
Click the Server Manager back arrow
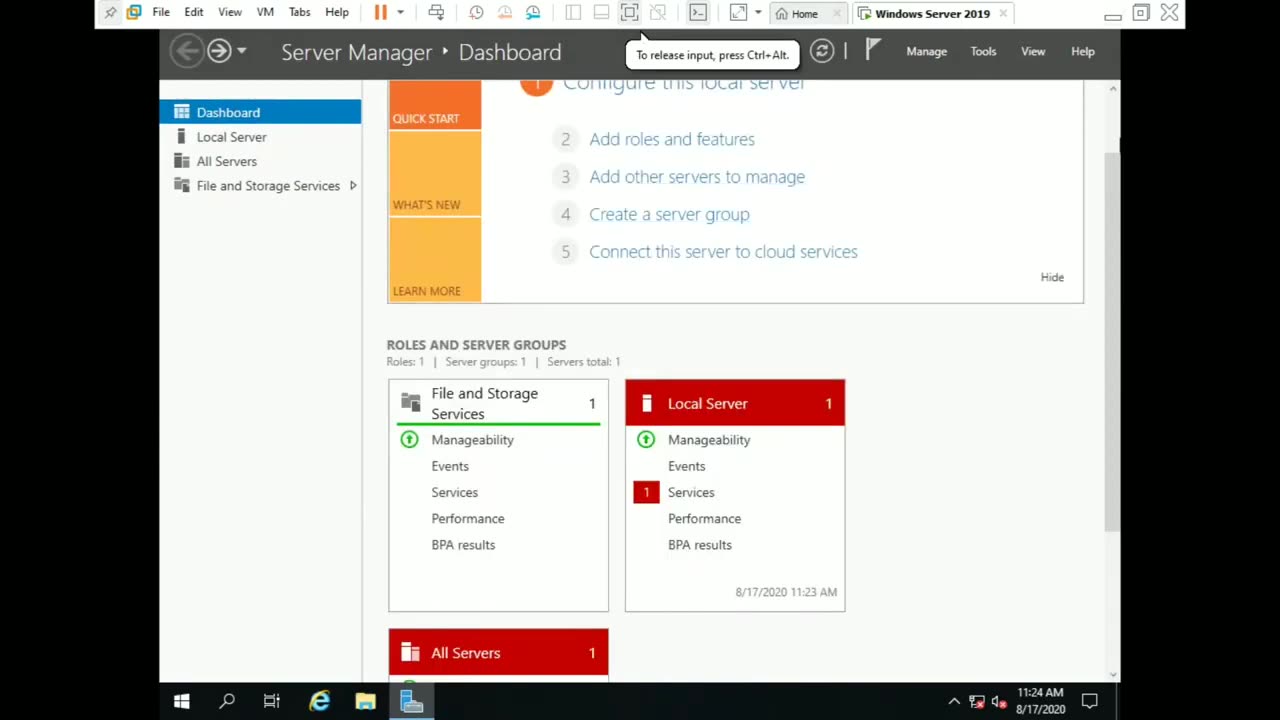187,51
